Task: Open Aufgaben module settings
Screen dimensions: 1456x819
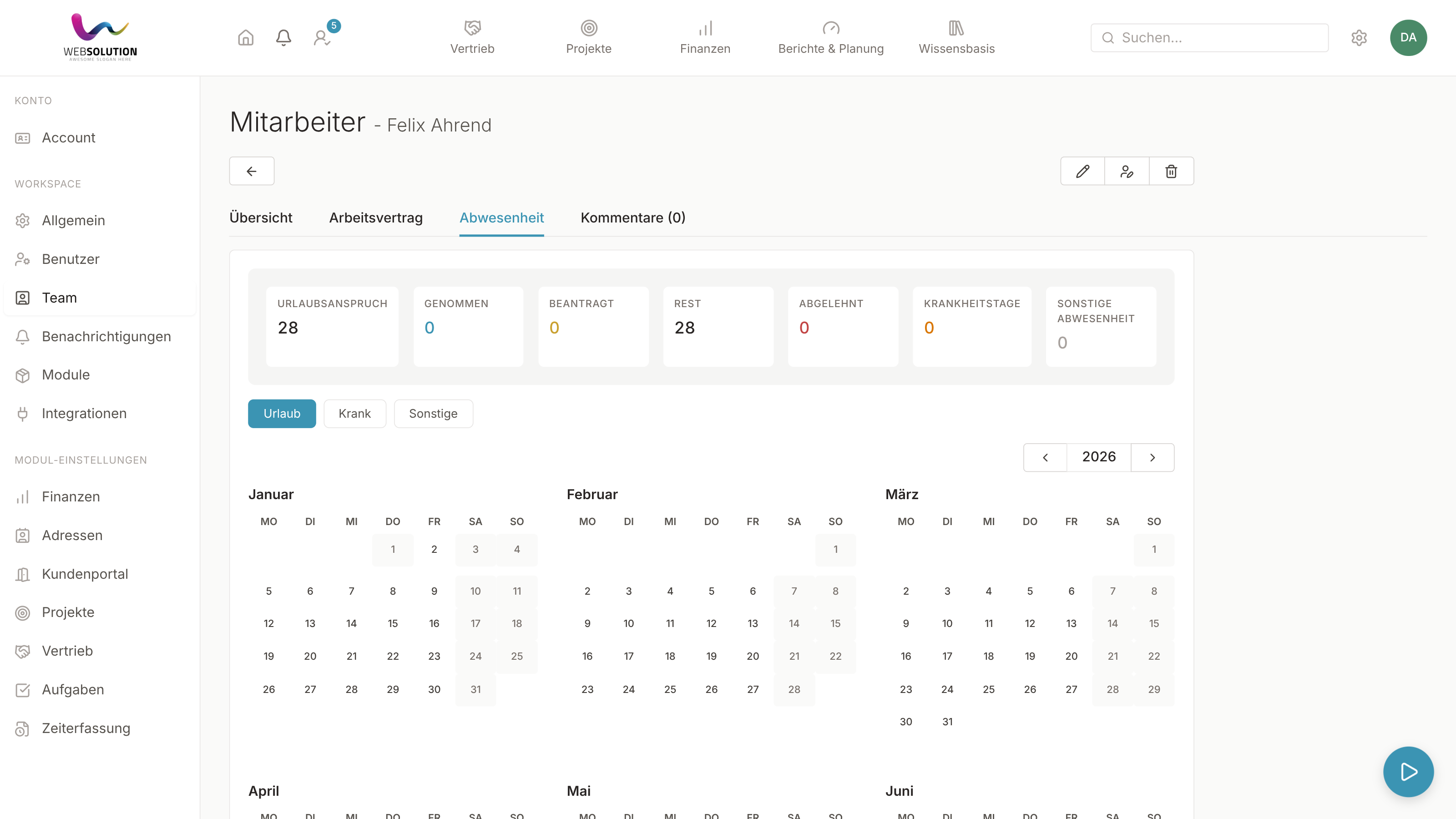Action: pyautogui.click(x=100, y=690)
